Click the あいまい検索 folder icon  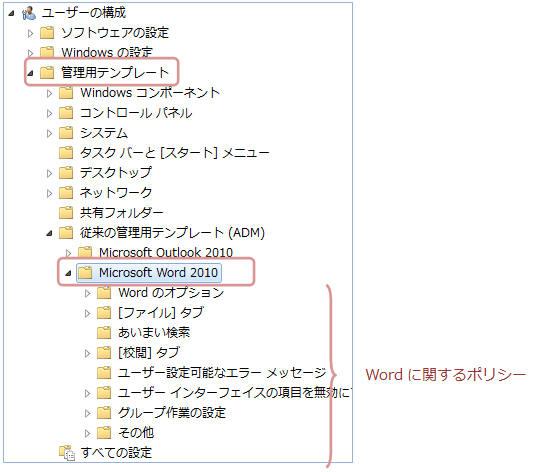(x=104, y=333)
